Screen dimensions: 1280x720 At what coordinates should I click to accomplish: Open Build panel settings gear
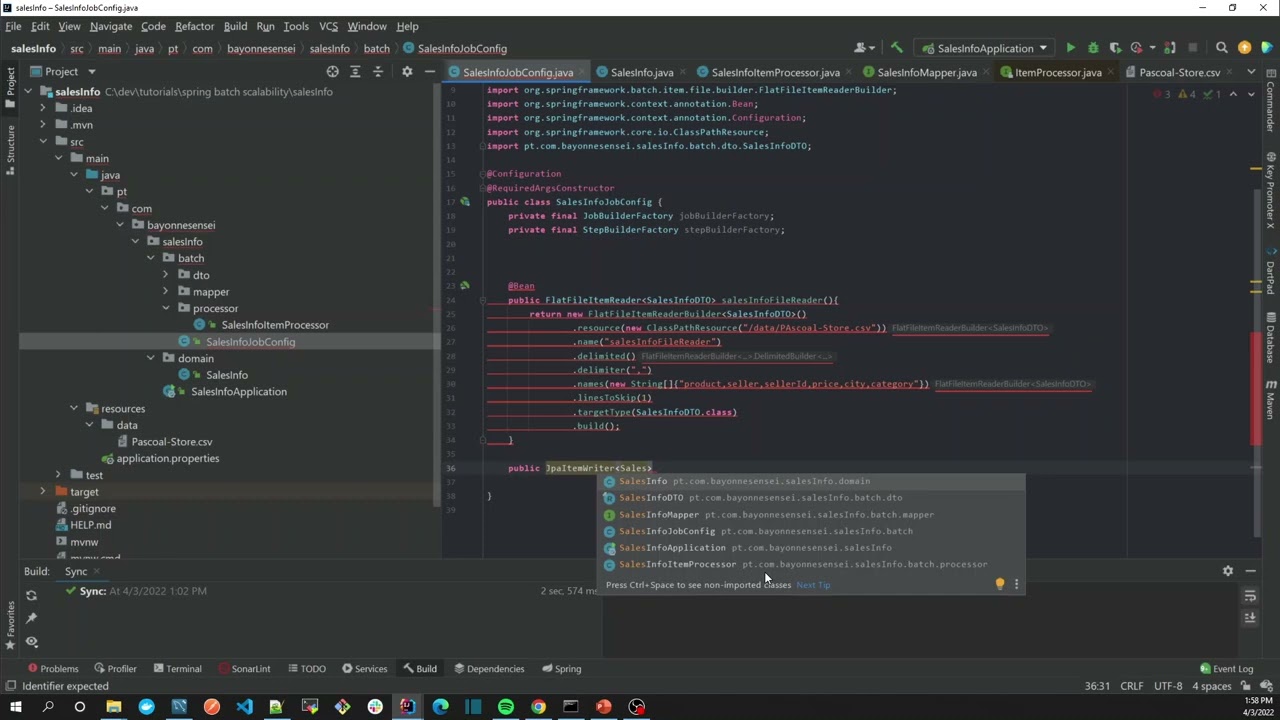click(1228, 571)
